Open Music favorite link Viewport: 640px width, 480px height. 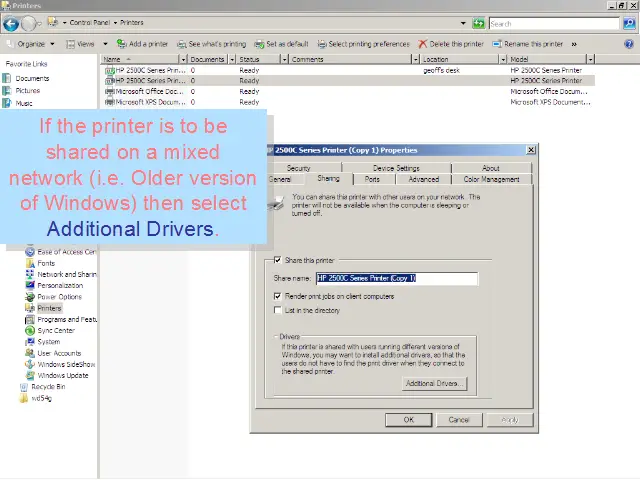pyautogui.click(x=18, y=103)
